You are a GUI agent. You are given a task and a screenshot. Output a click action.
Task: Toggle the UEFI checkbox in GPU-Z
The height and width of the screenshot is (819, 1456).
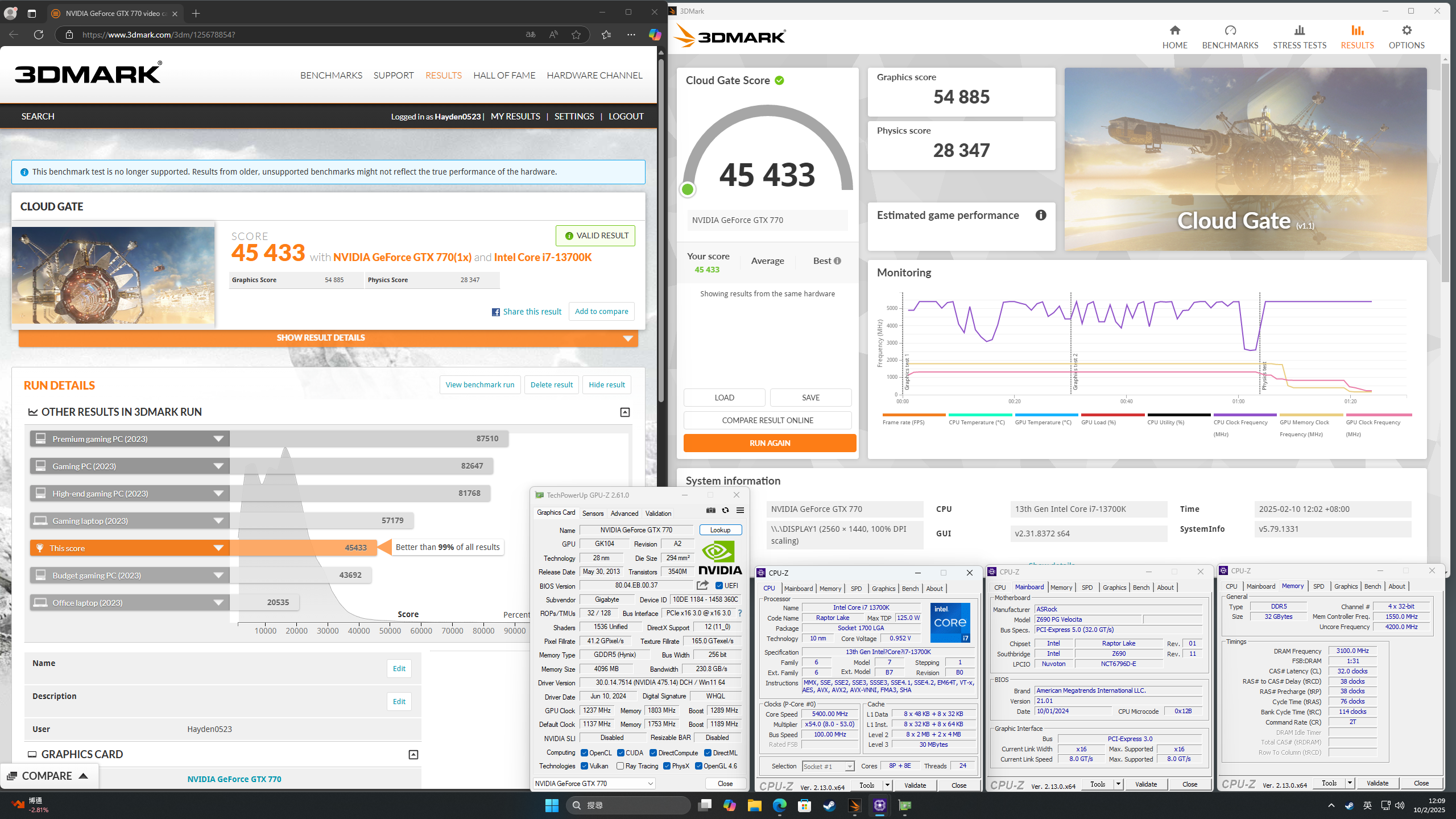click(x=719, y=585)
